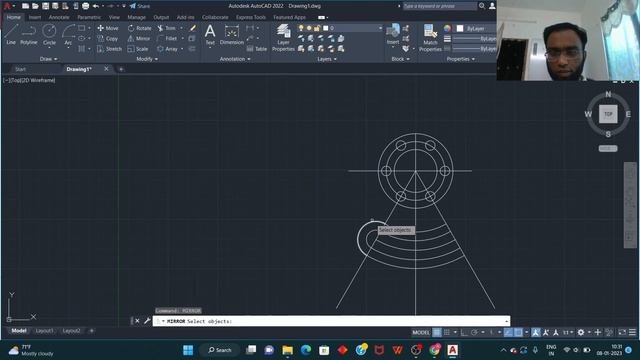Toggle ortho mode in status bar
This screenshot has width=640, height=360.
(x=464, y=332)
